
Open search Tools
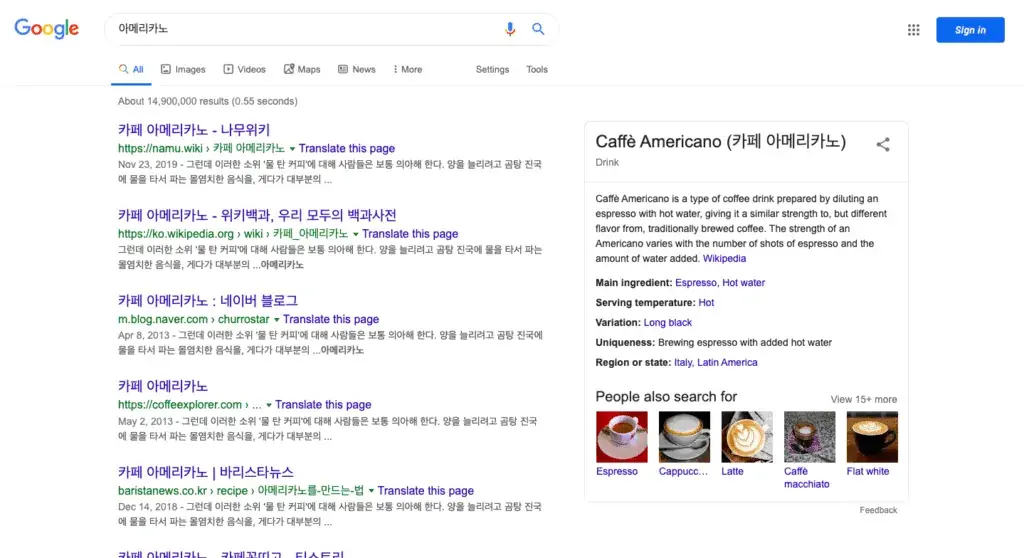pyautogui.click(x=537, y=69)
